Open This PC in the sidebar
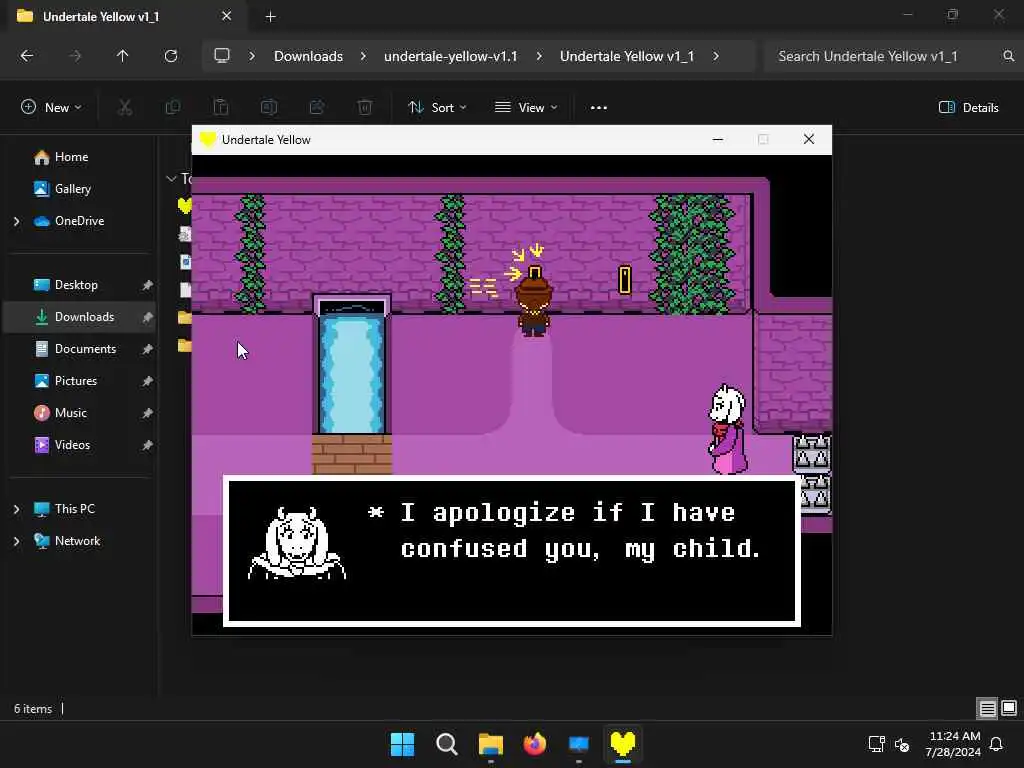The width and height of the screenshot is (1024, 768). tap(74, 509)
